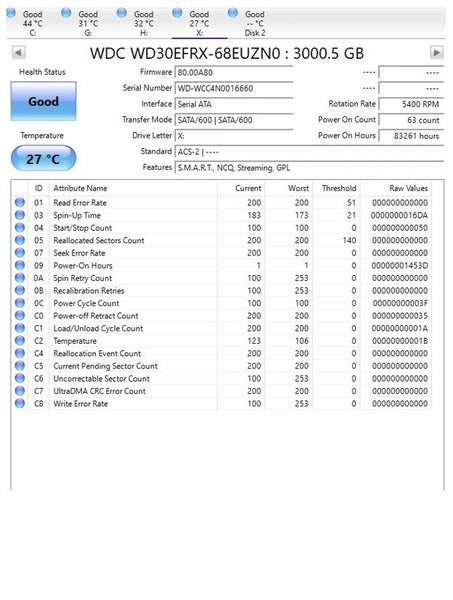Click status icon of Load/Unload Cycle Count row
The height and width of the screenshot is (600, 453).
click(x=20, y=328)
